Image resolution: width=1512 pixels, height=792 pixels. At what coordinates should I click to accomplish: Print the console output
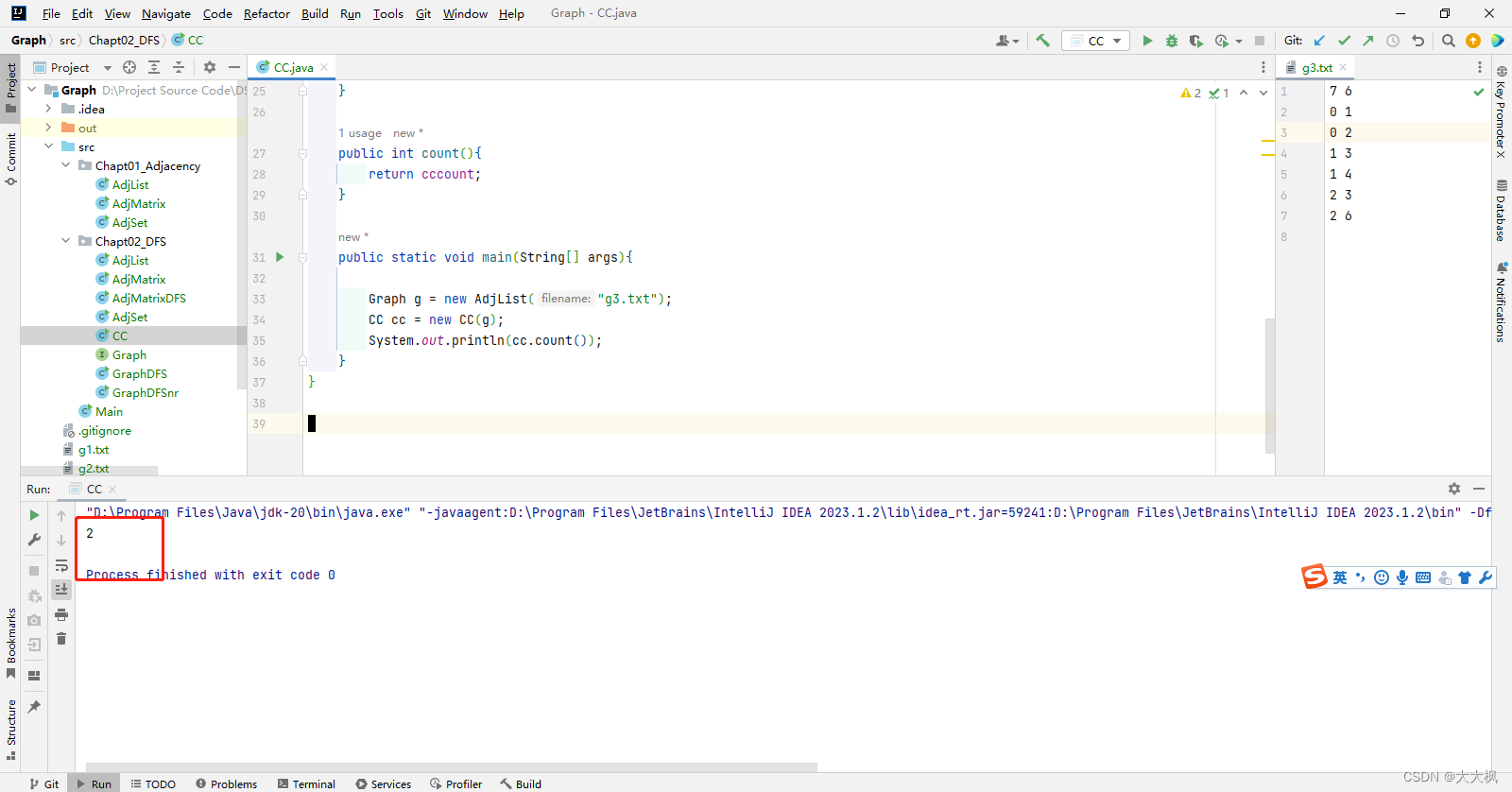click(x=61, y=614)
